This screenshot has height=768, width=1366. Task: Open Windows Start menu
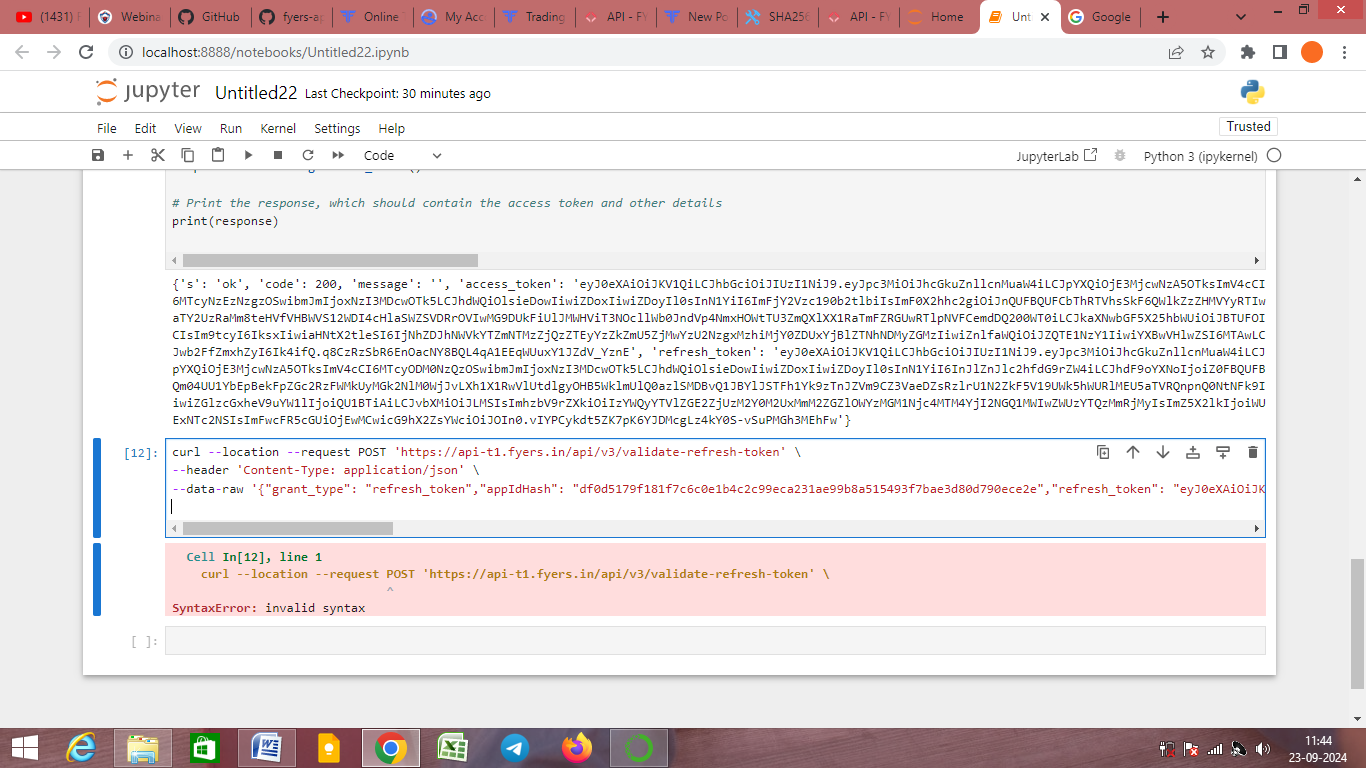tap(24, 747)
